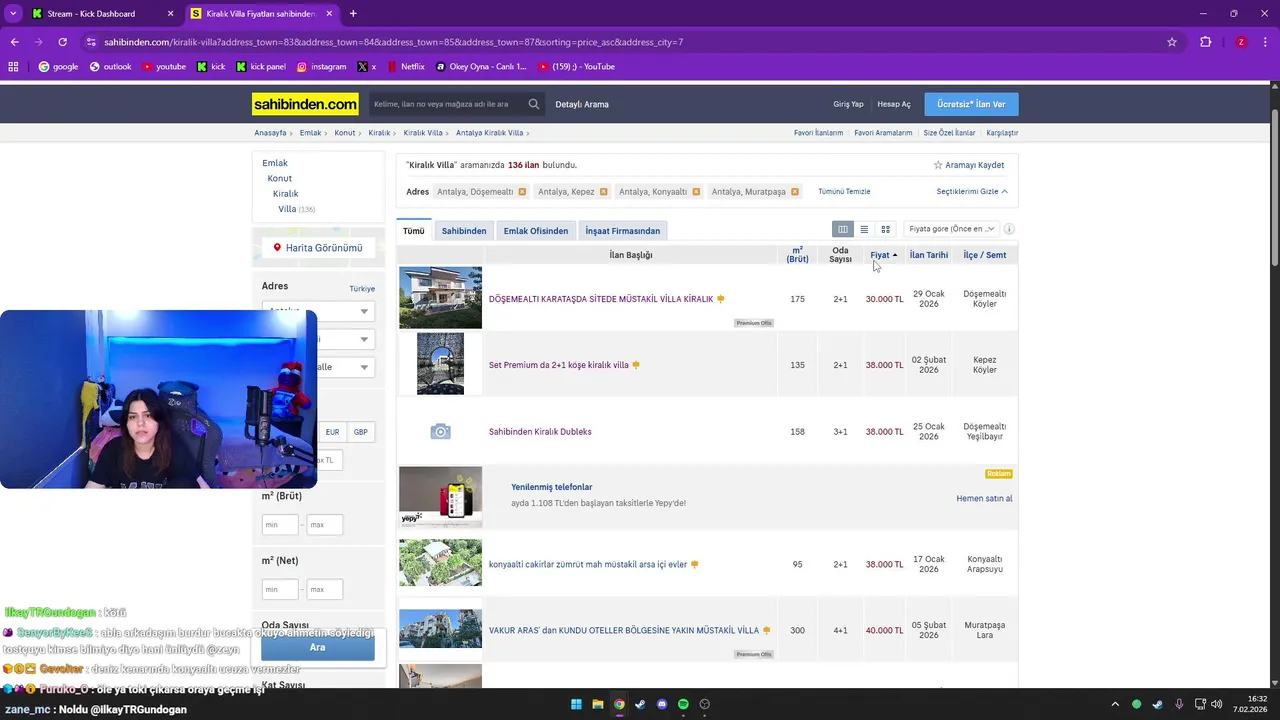Open the Set Premium da 2+1 köşe listing

coord(559,365)
